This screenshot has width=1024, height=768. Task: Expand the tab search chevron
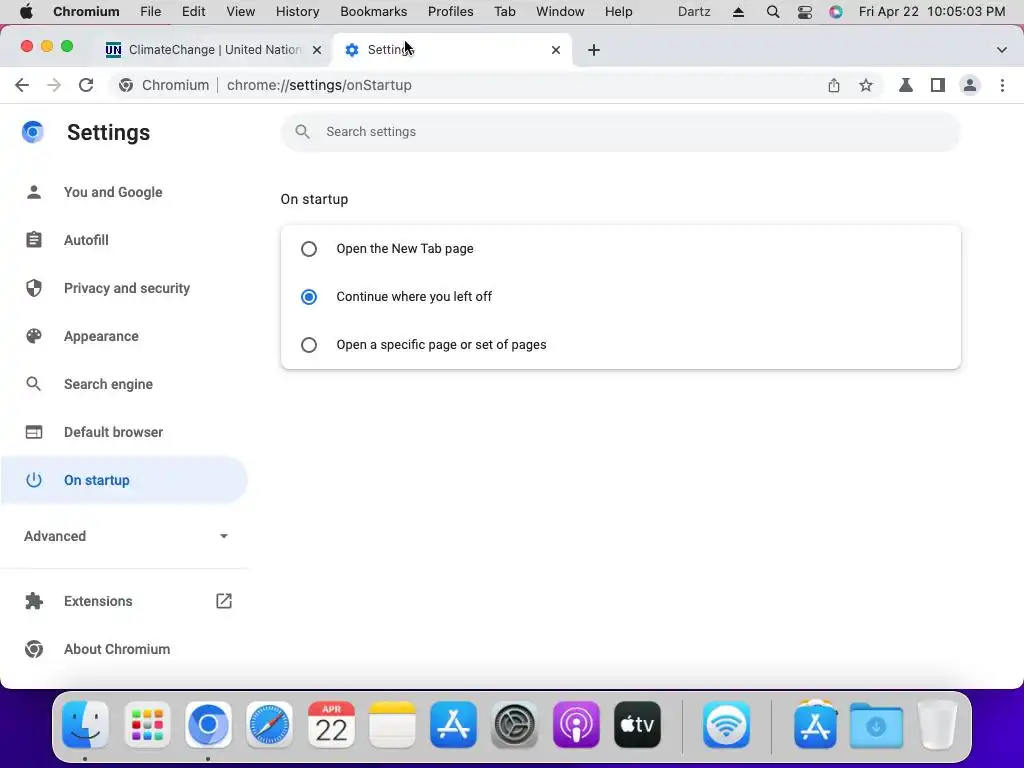click(x=1001, y=50)
